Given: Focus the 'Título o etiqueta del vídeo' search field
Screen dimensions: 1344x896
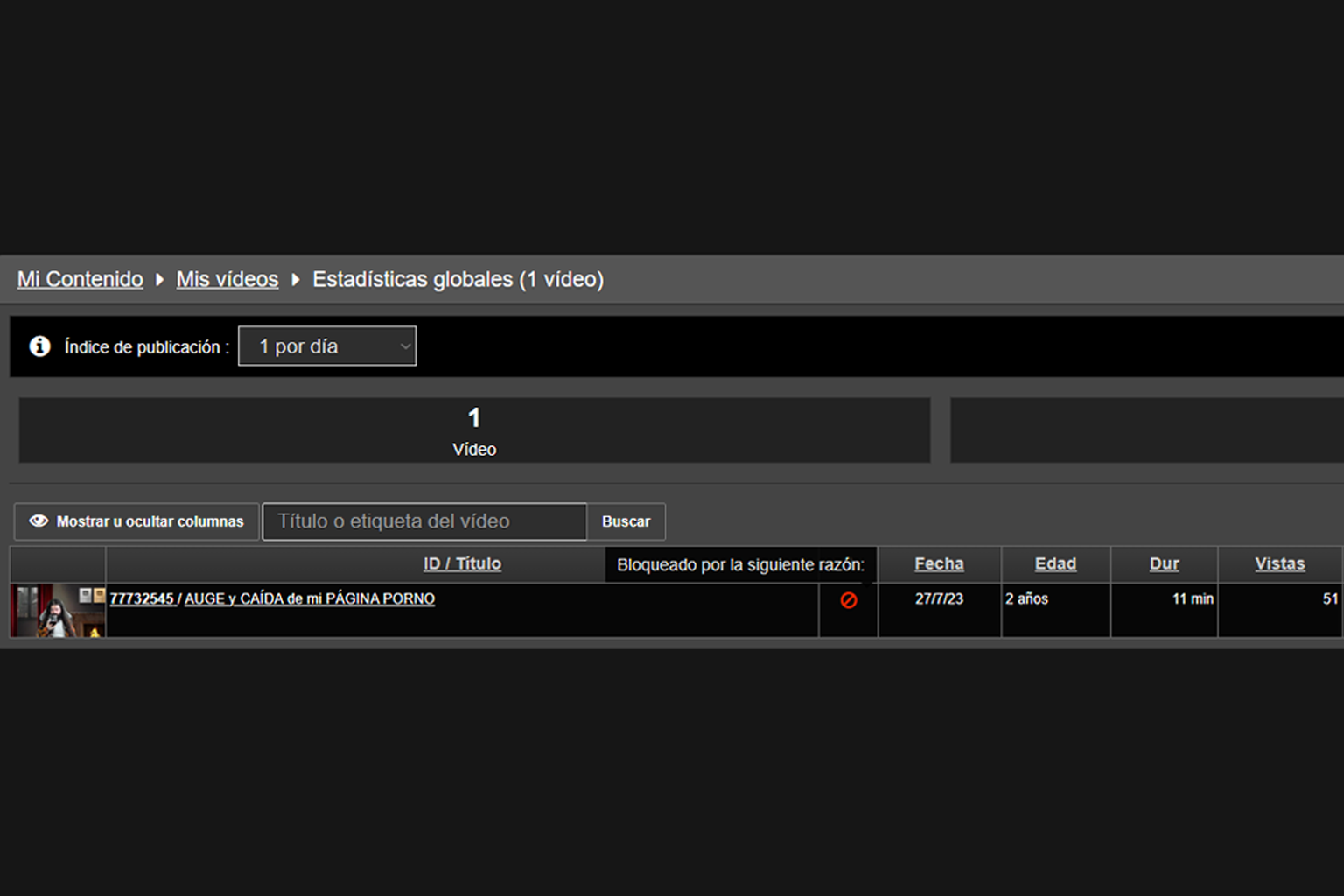Looking at the screenshot, I should click(x=424, y=521).
